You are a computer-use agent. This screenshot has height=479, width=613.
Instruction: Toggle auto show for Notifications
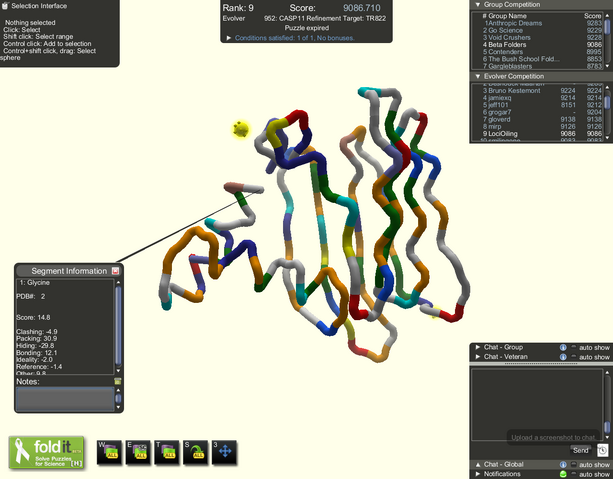pos(574,474)
